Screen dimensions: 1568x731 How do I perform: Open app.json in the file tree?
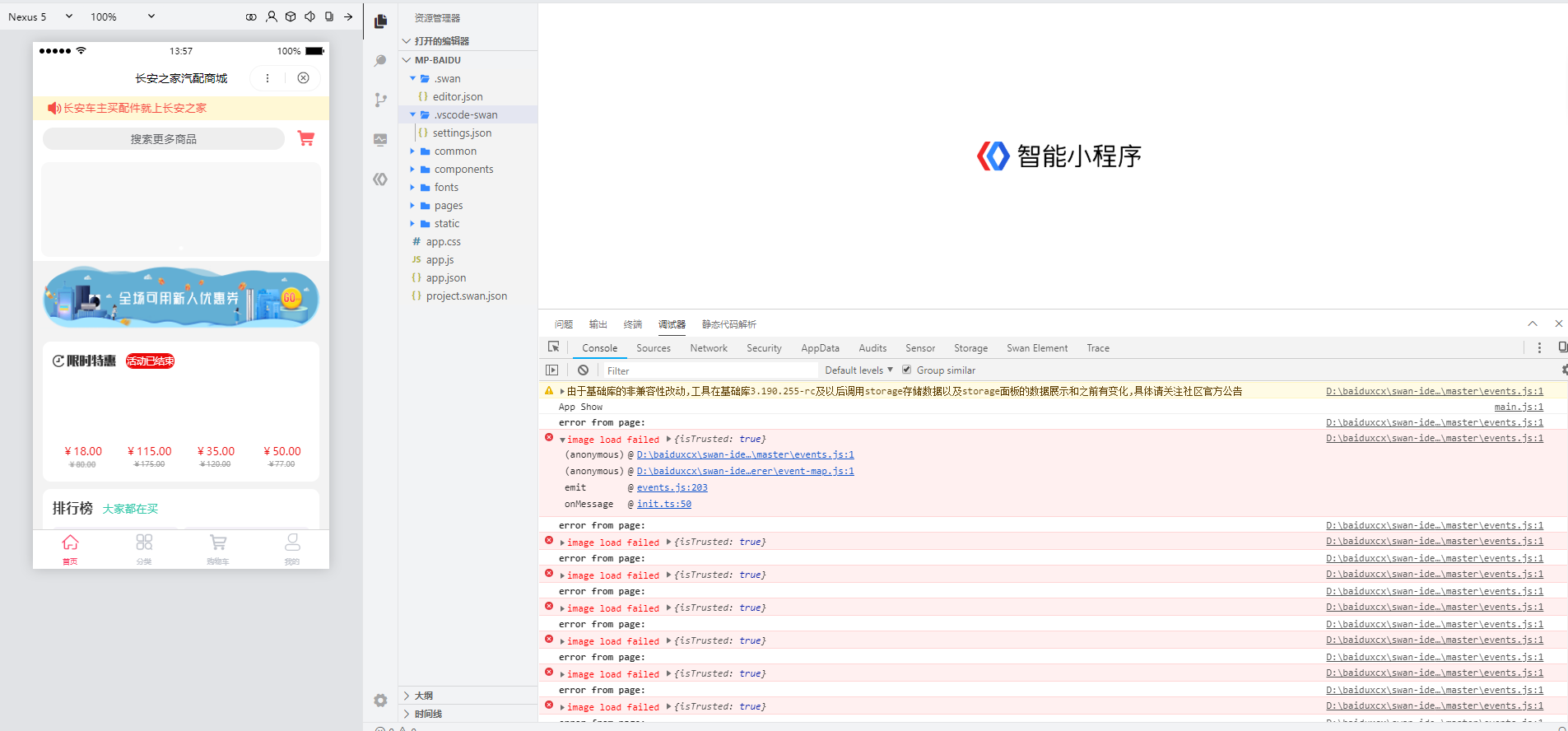pyautogui.click(x=446, y=278)
